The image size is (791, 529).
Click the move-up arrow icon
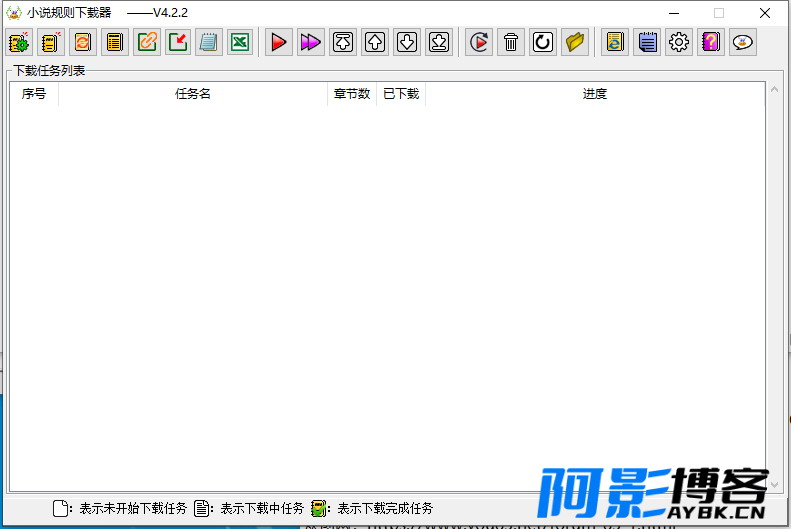[x=375, y=42]
